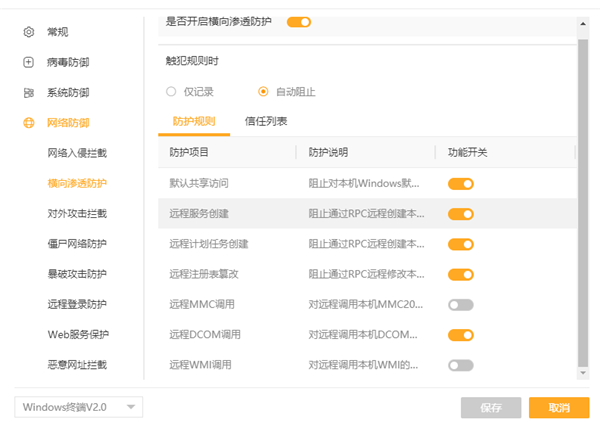Enable the 远程WMI调用 protection switch

460,366
